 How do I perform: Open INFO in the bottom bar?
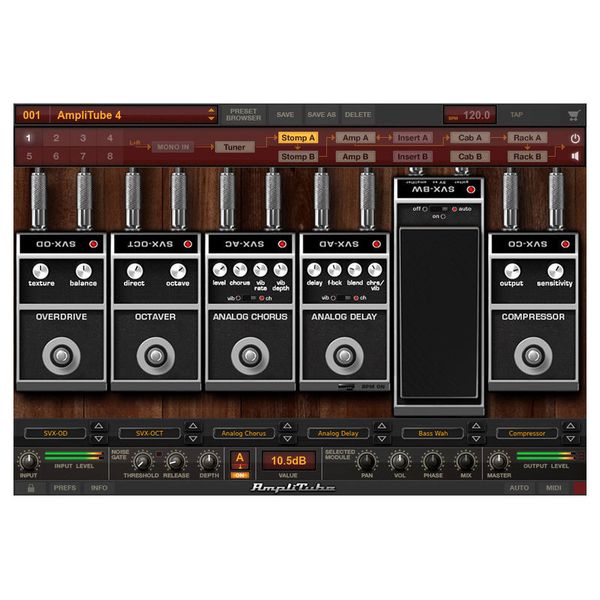(99, 488)
